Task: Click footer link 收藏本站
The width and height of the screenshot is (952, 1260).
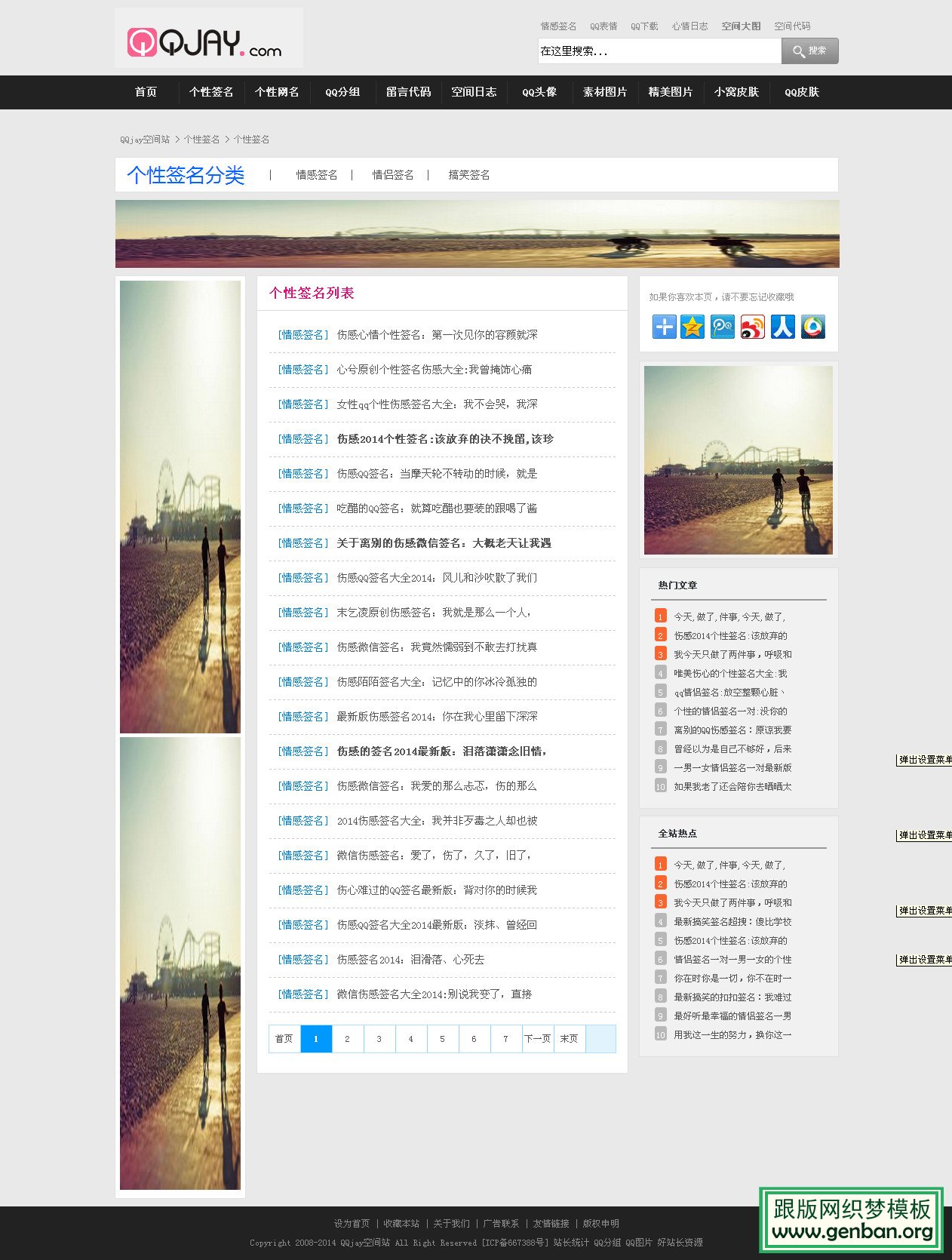Action: click(401, 1224)
